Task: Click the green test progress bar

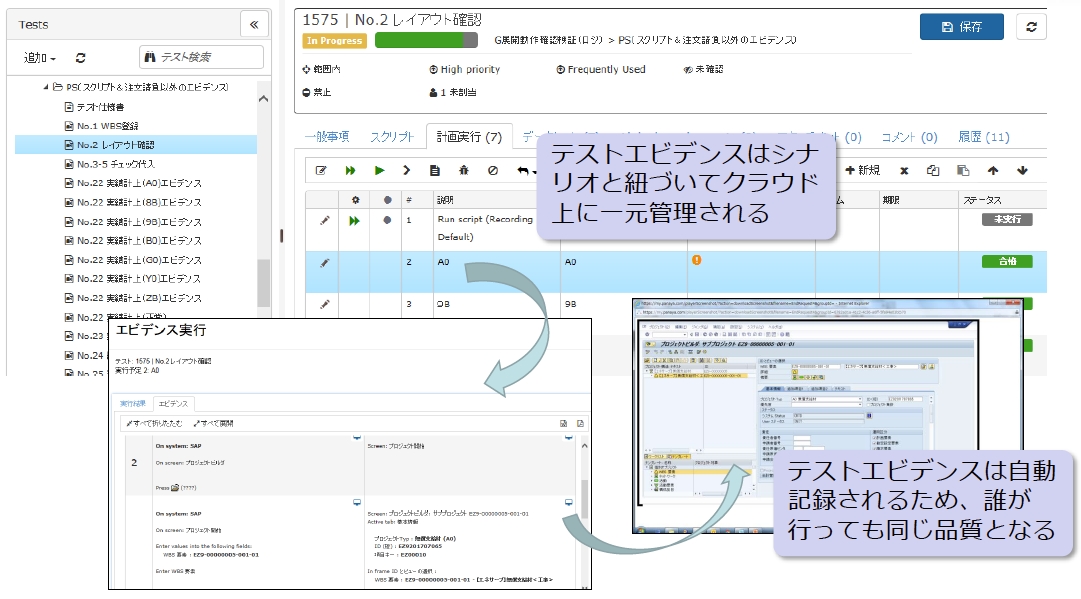Action: click(x=426, y=40)
